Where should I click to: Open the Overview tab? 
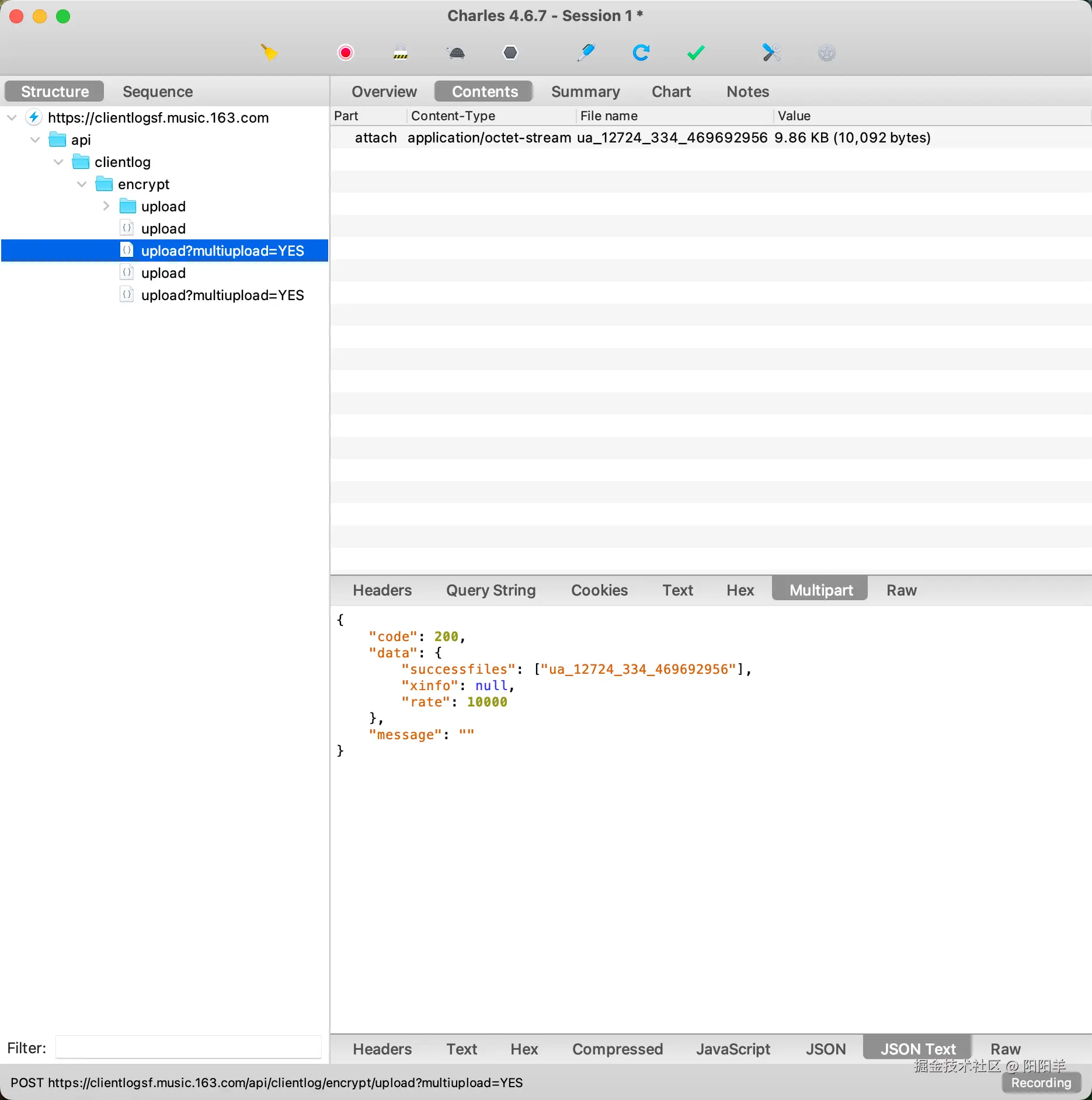384,91
